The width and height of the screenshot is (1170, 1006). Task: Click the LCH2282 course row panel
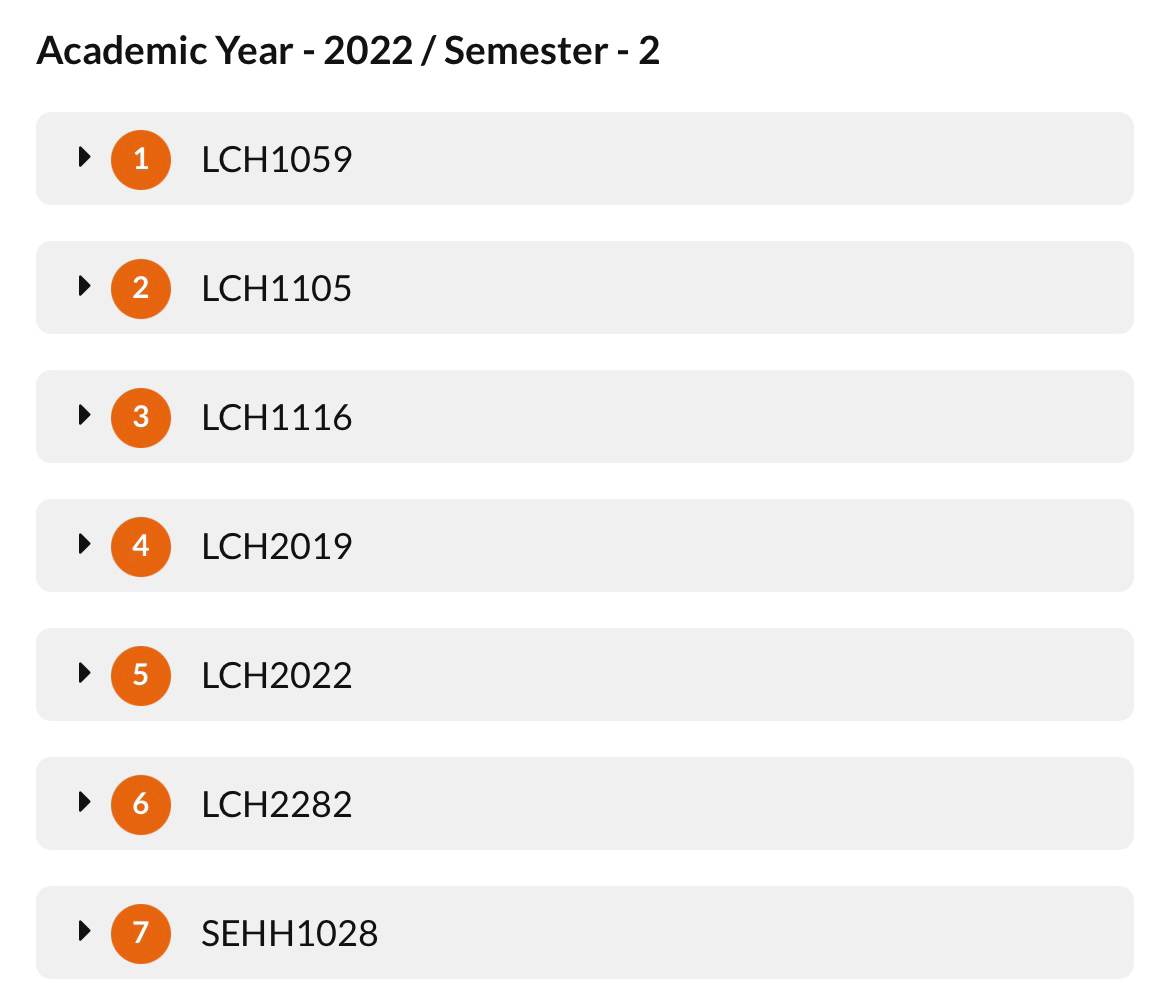585,804
